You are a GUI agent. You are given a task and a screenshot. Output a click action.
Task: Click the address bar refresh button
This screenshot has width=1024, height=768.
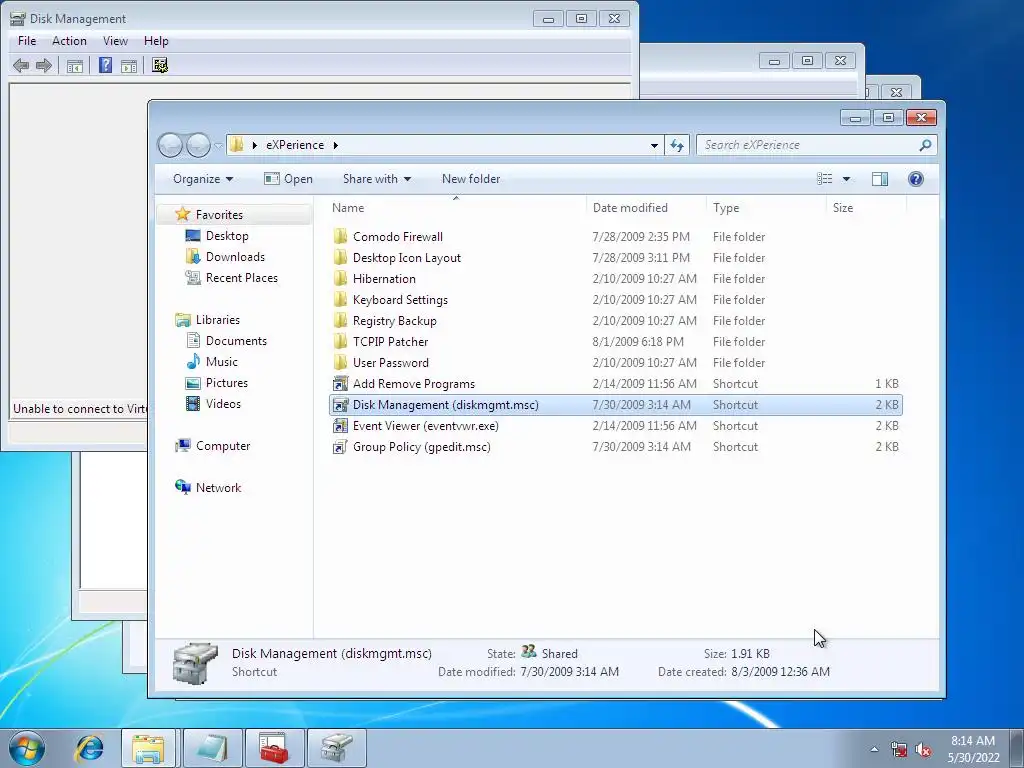677,145
